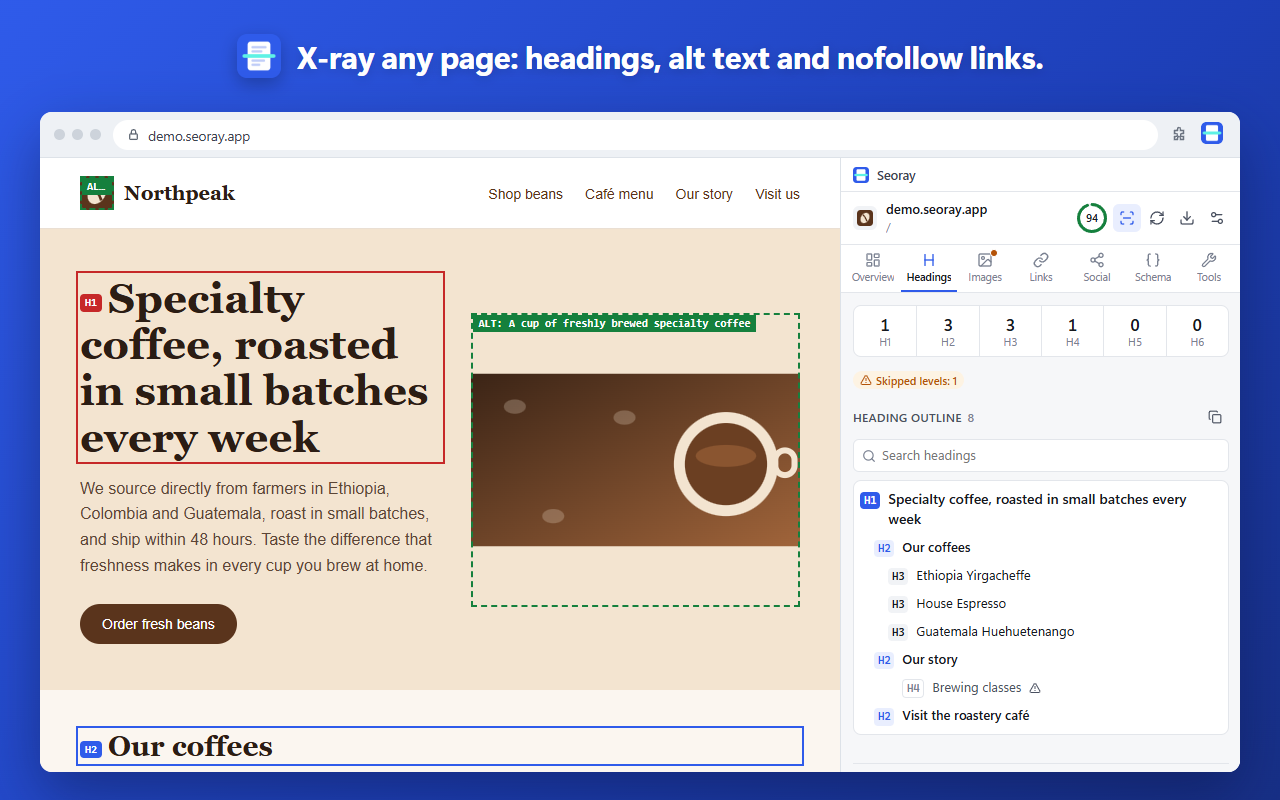Click the warning icon beside Brewing classes
The width and height of the screenshot is (1280, 800).
1035,688
